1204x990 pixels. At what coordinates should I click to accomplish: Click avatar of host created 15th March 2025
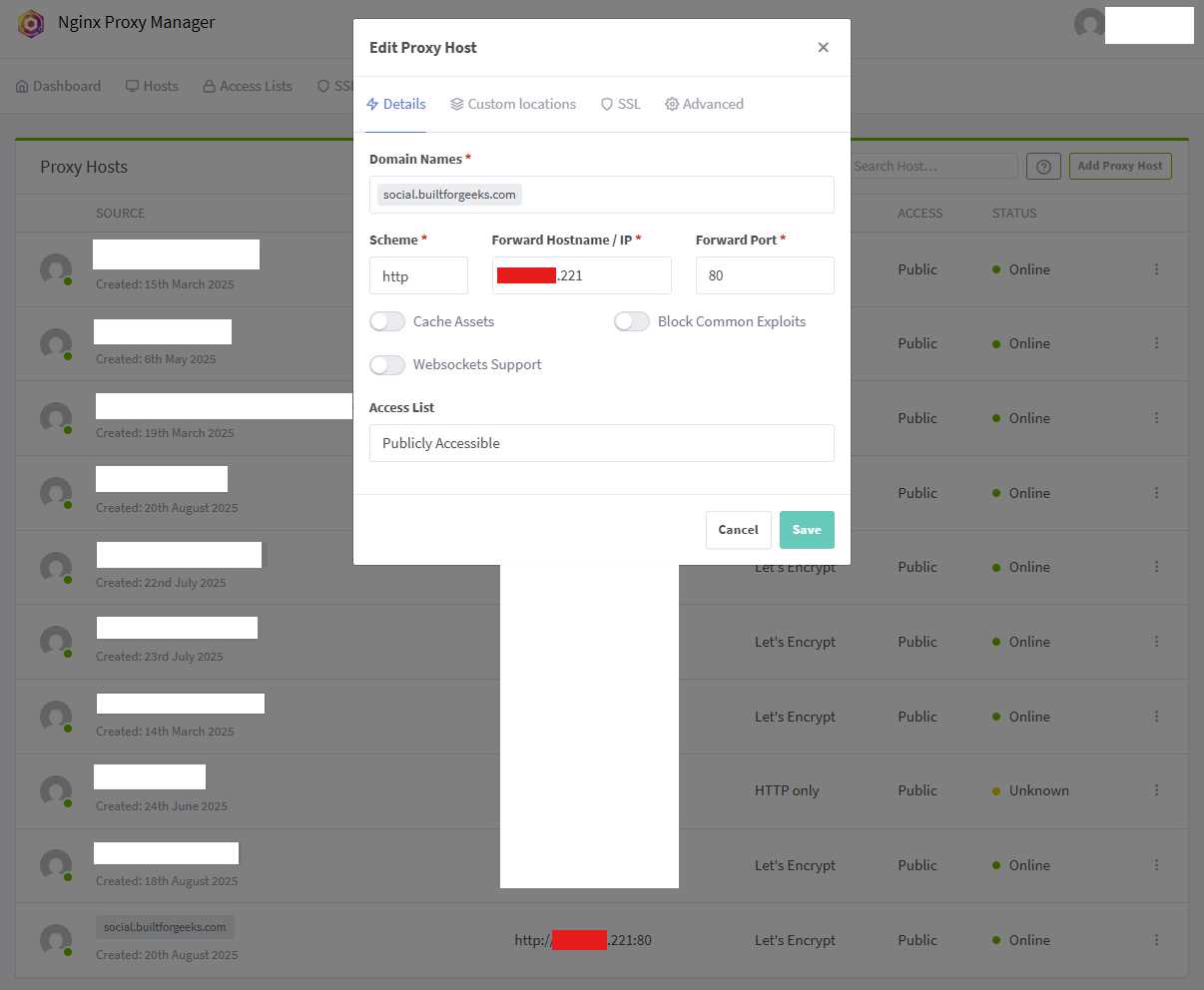(x=56, y=269)
